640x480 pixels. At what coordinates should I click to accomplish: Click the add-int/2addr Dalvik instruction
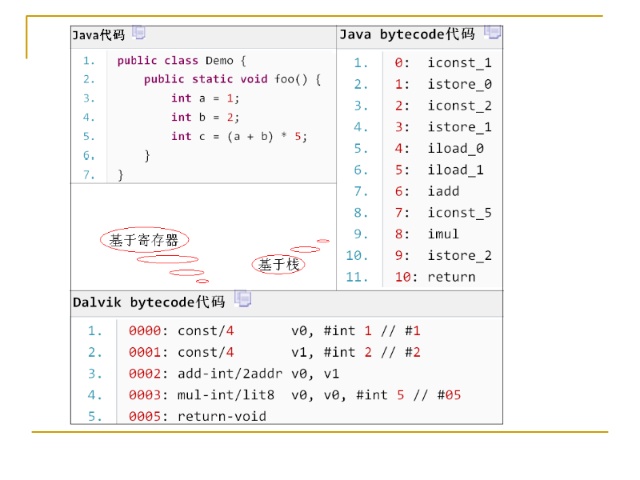(x=230, y=373)
